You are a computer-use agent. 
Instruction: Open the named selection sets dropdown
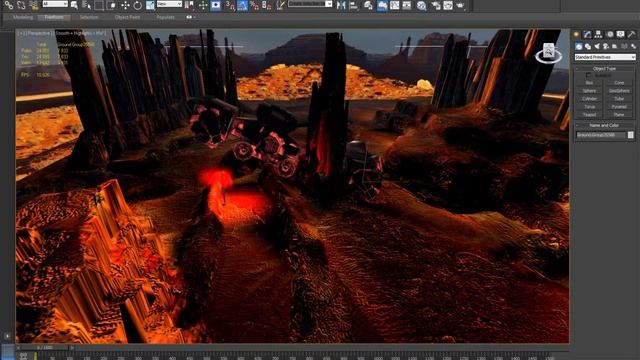pyautogui.click(x=311, y=4)
